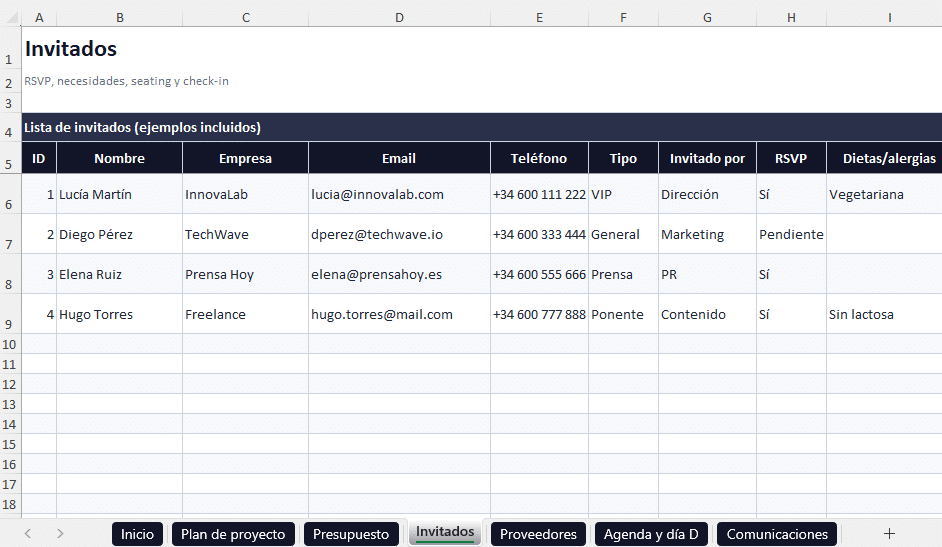
Task: Click the Invitado por header cell
Action: pyautogui.click(x=708, y=159)
